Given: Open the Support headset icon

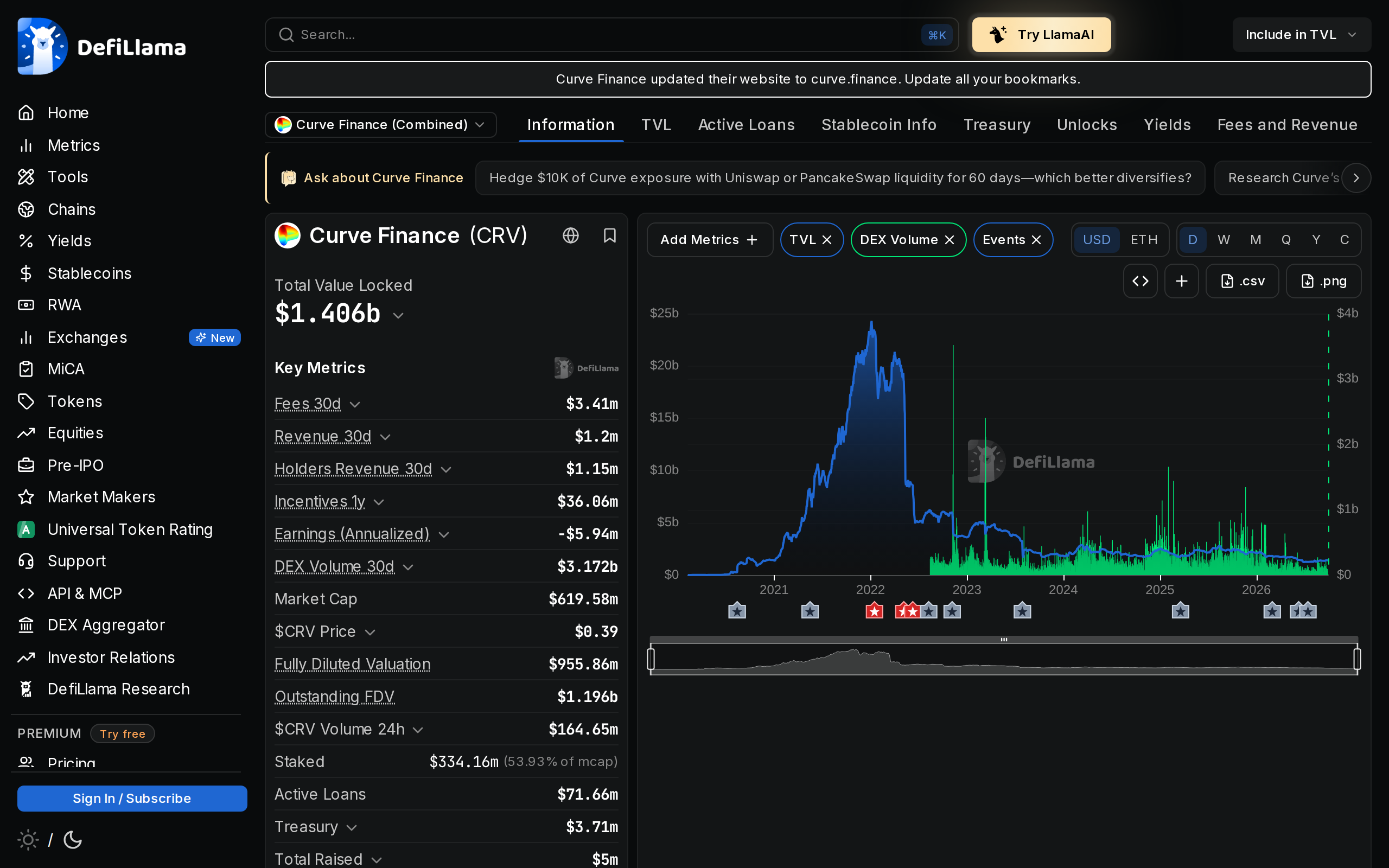Looking at the screenshot, I should click(26, 561).
